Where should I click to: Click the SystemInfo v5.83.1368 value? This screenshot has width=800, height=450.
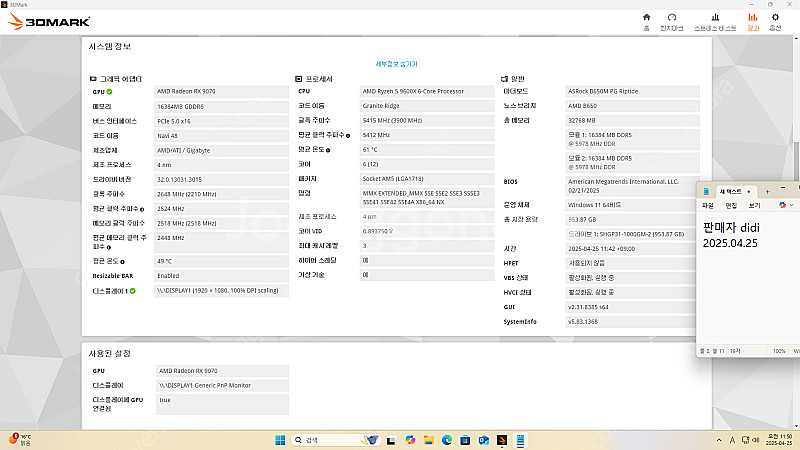631,322
